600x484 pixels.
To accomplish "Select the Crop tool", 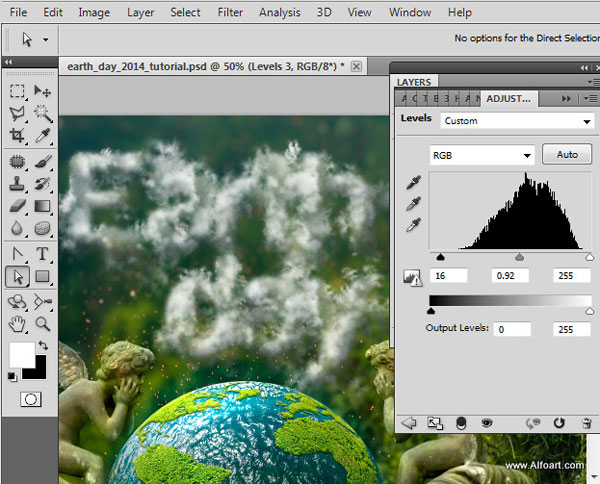I will (17, 135).
